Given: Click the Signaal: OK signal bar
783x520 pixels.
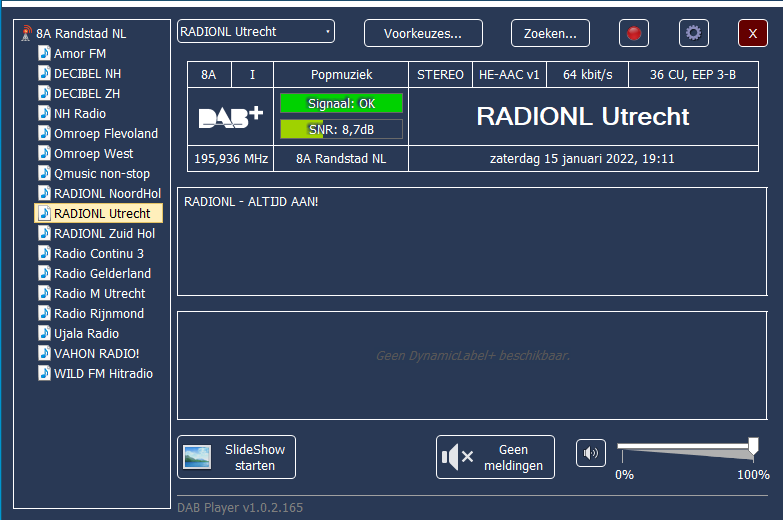Looking at the screenshot, I should click(x=342, y=103).
